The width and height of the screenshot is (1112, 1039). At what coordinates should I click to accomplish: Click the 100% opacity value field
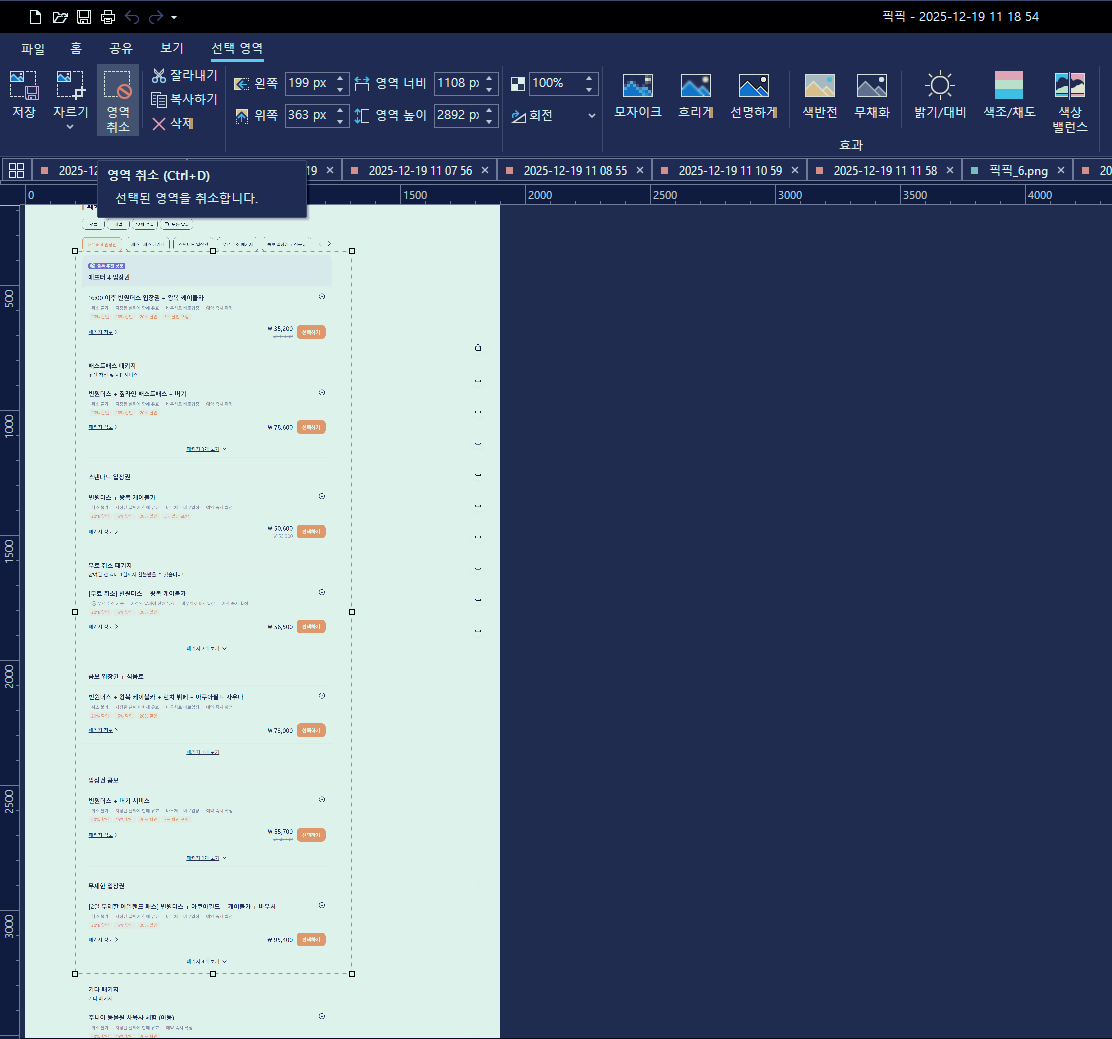tap(555, 83)
